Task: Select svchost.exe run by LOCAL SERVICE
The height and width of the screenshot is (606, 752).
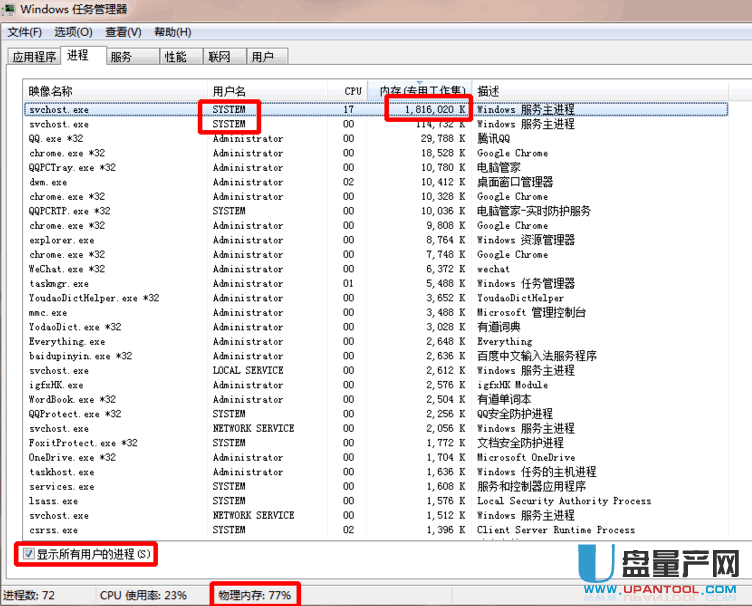Action: [x=376, y=371]
